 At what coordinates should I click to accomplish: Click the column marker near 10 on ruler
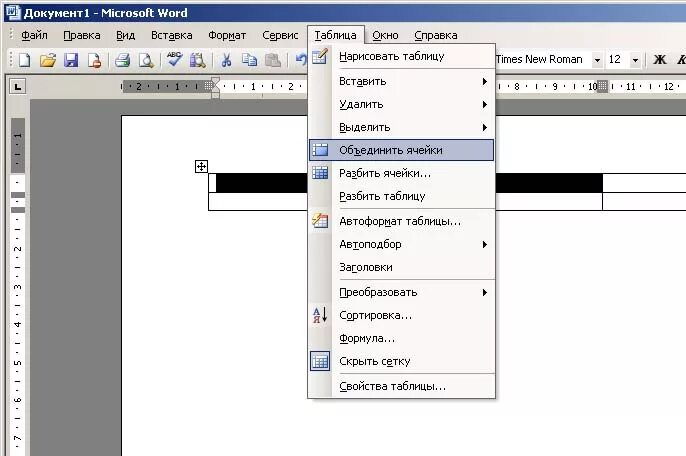tap(602, 86)
